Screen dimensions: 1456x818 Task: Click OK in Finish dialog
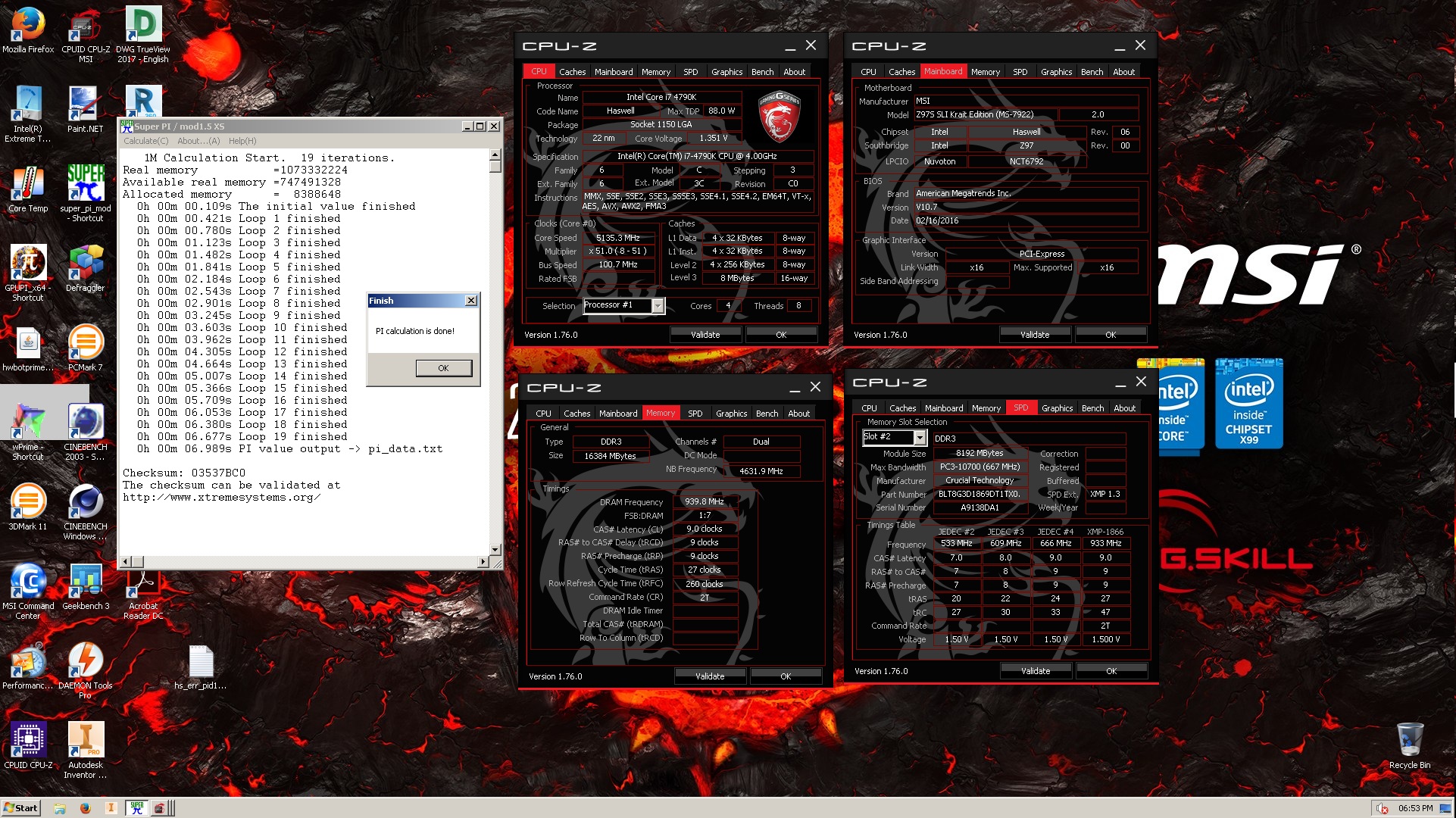443,368
